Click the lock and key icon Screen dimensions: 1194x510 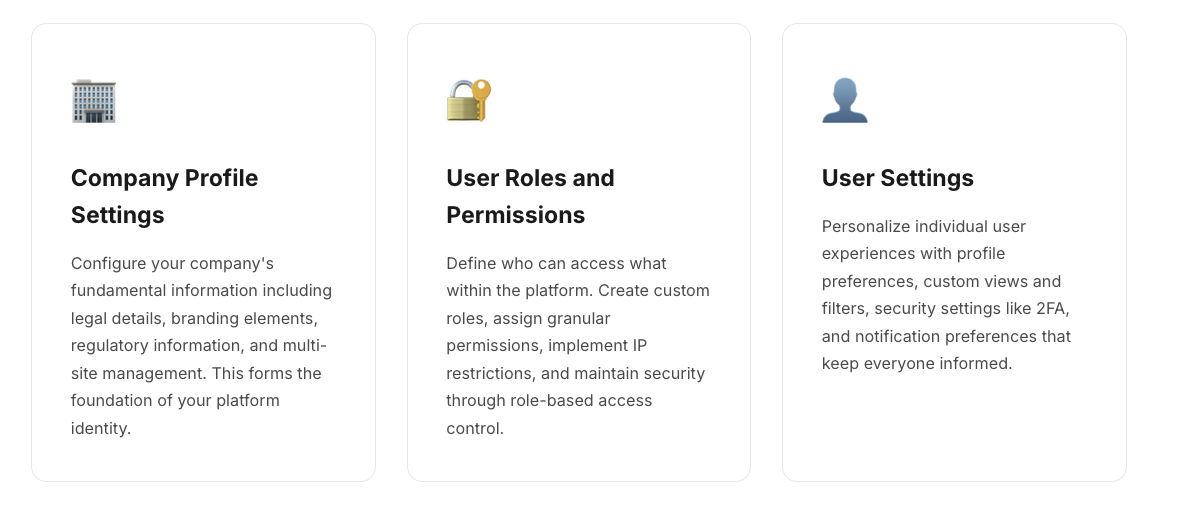click(469, 101)
